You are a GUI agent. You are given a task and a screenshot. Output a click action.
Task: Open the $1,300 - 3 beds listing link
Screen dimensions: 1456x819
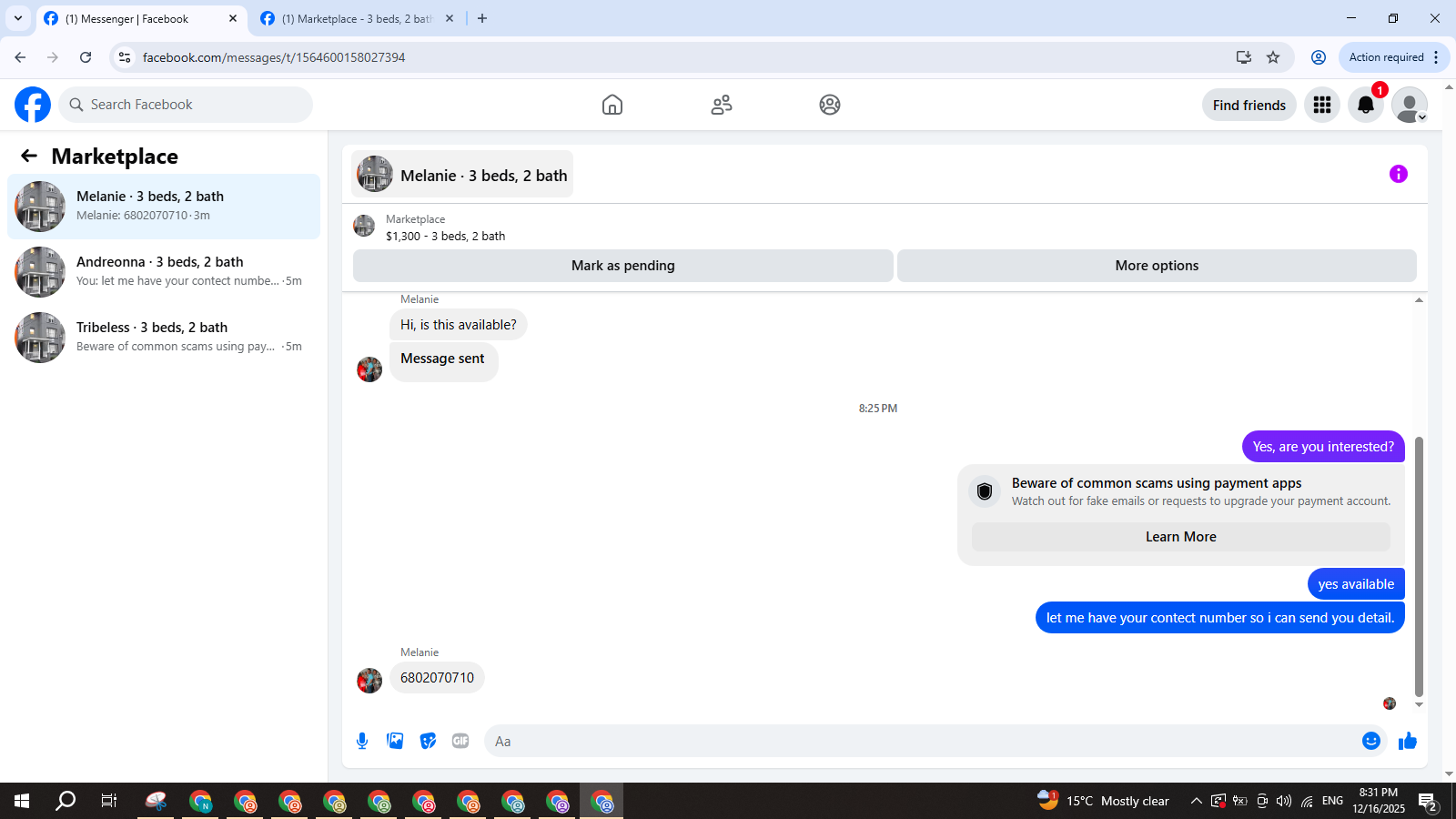click(445, 236)
